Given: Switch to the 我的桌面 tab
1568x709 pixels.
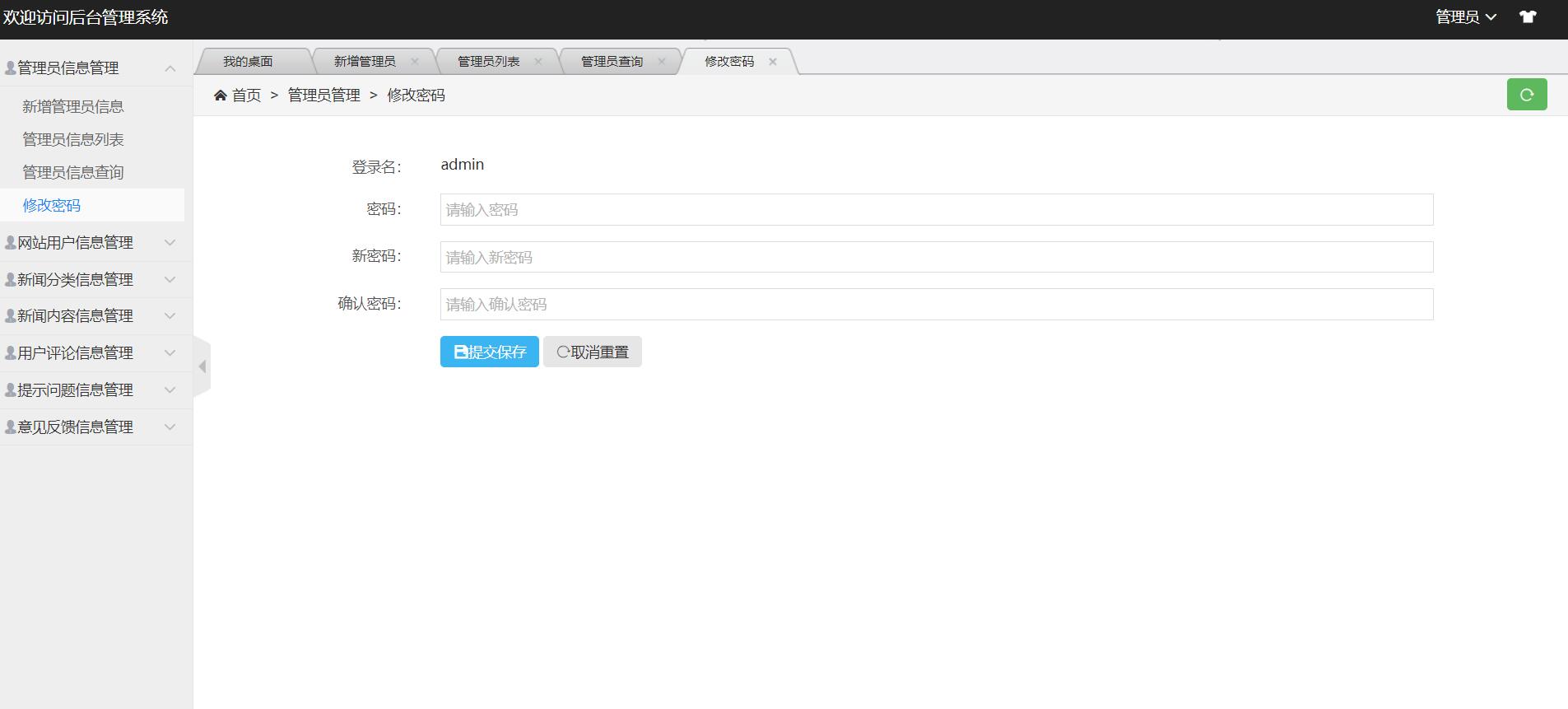Looking at the screenshot, I should 248,62.
